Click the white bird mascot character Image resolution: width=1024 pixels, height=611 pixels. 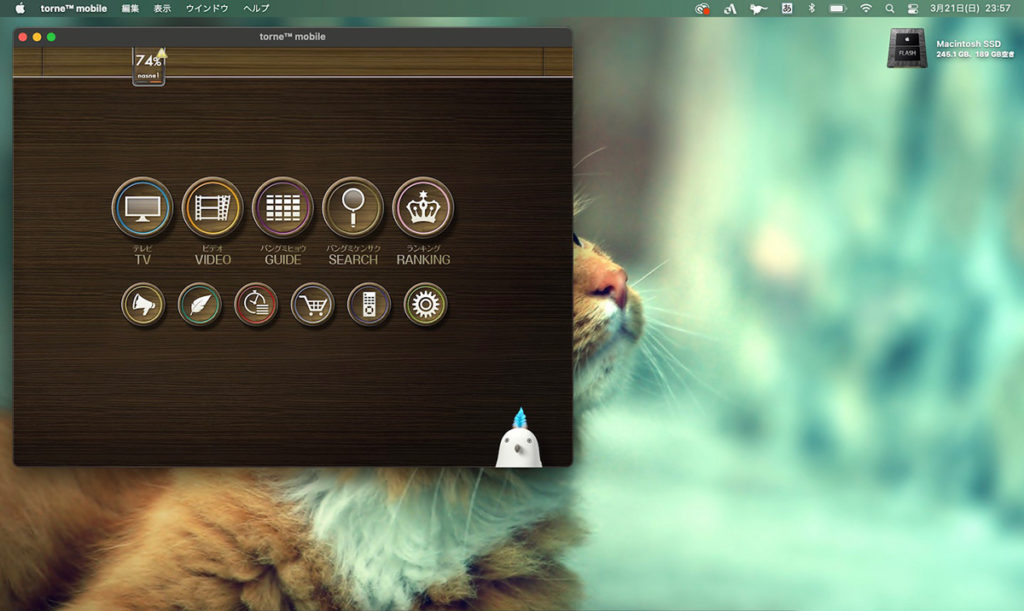[519, 442]
